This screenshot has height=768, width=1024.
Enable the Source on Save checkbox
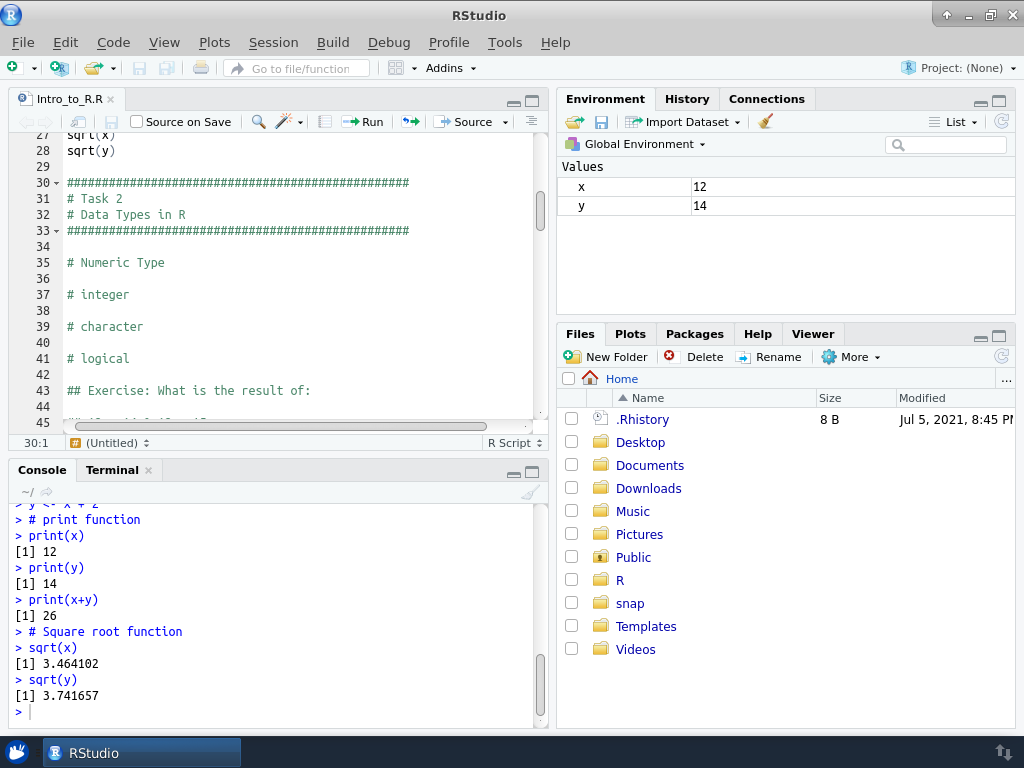click(x=137, y=122)
